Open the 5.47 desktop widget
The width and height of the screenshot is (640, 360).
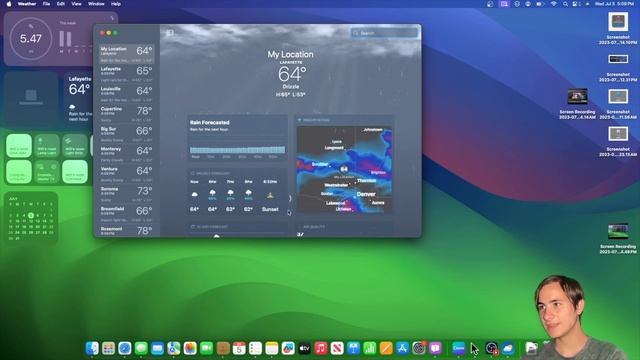pyautogui.click(x=60, y=38)
